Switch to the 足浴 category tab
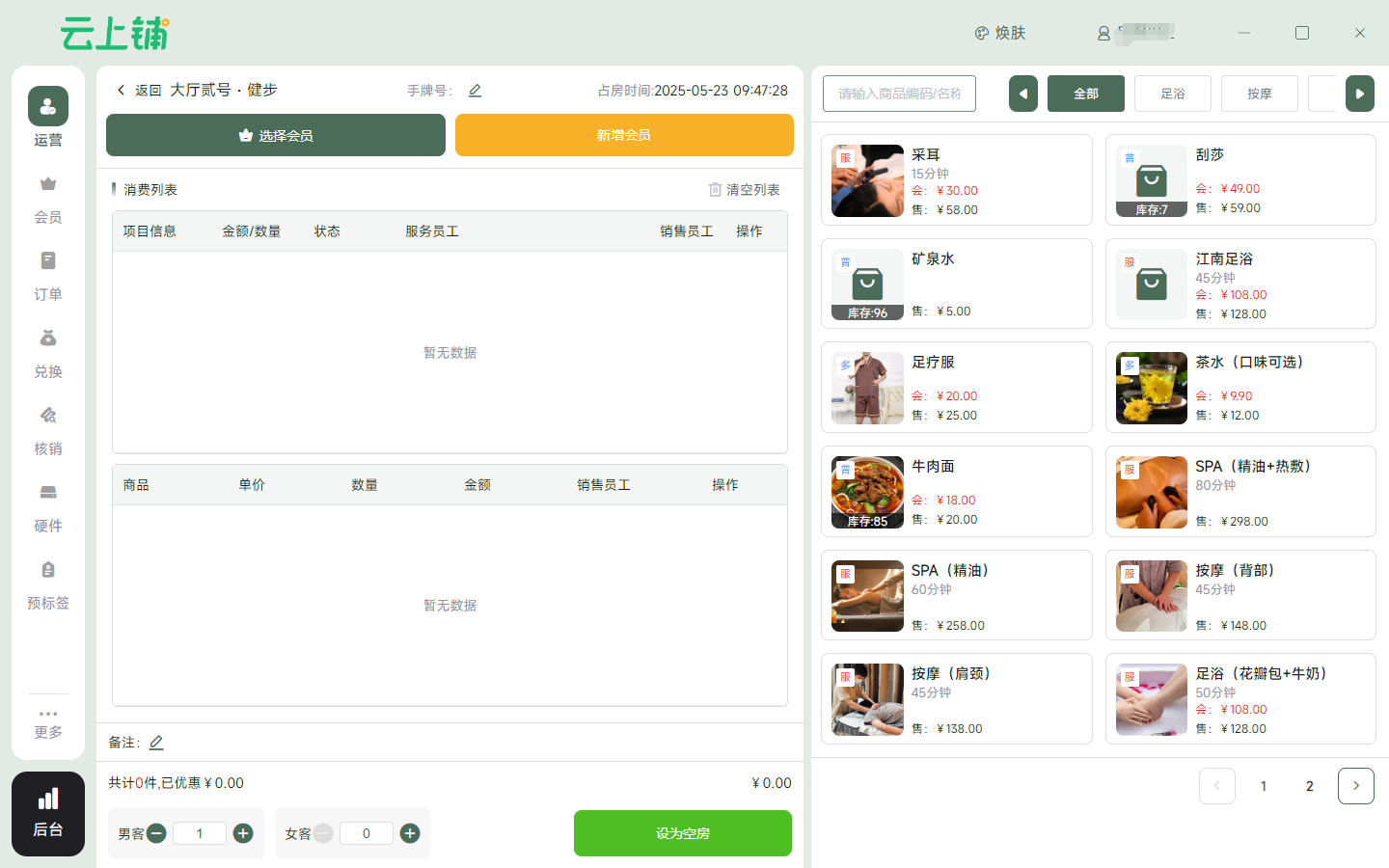The width and height of the screenshot is (1389, 868). click(1172, 94)
